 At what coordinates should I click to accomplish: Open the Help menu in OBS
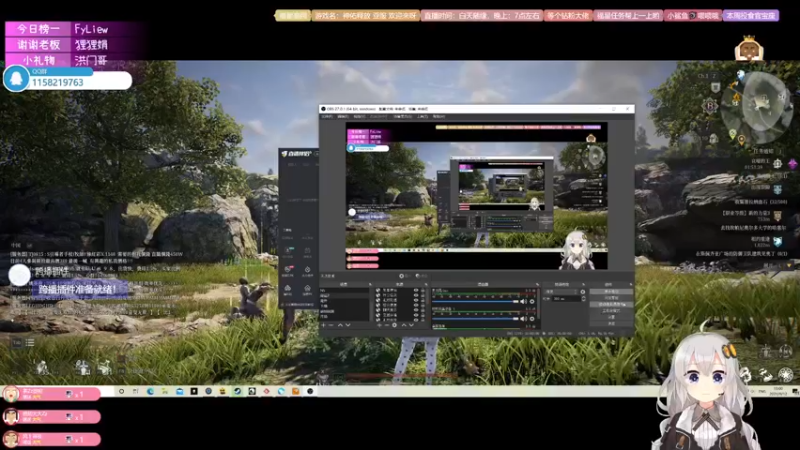point(439,116)
